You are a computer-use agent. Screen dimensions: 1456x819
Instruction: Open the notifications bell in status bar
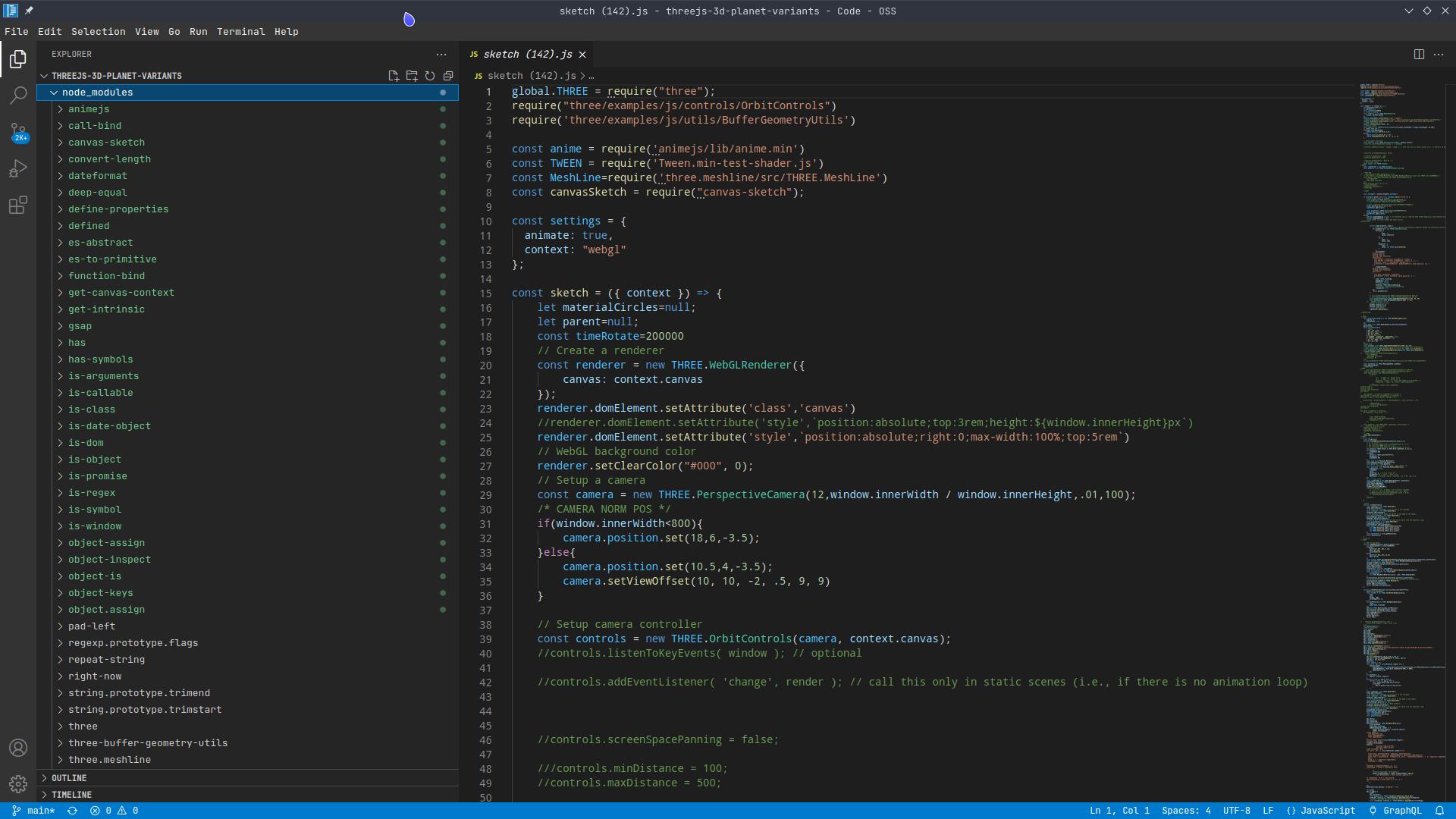pyautogui.click(x=1439, y=811)
